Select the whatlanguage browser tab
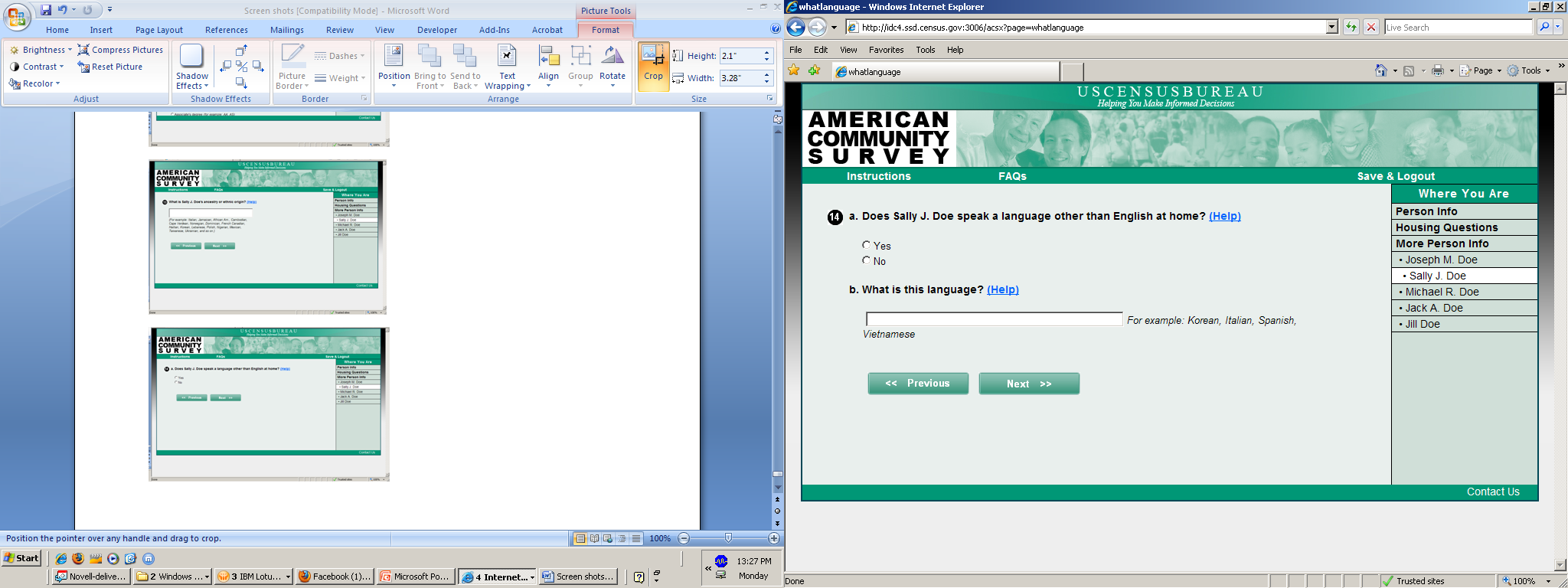Screen dimensions: 1568x588 point(946,71)
